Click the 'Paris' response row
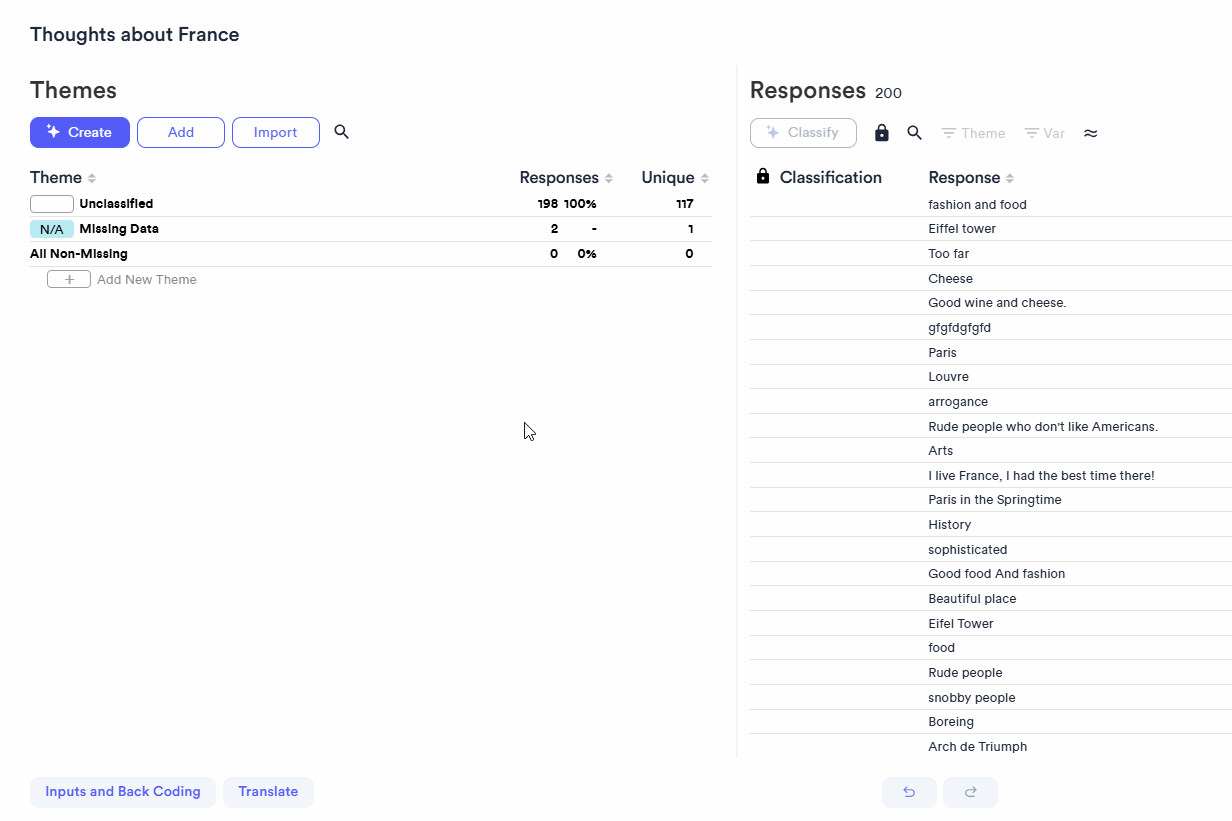Viewport: 1232px width, 821px height. (991, 353)
